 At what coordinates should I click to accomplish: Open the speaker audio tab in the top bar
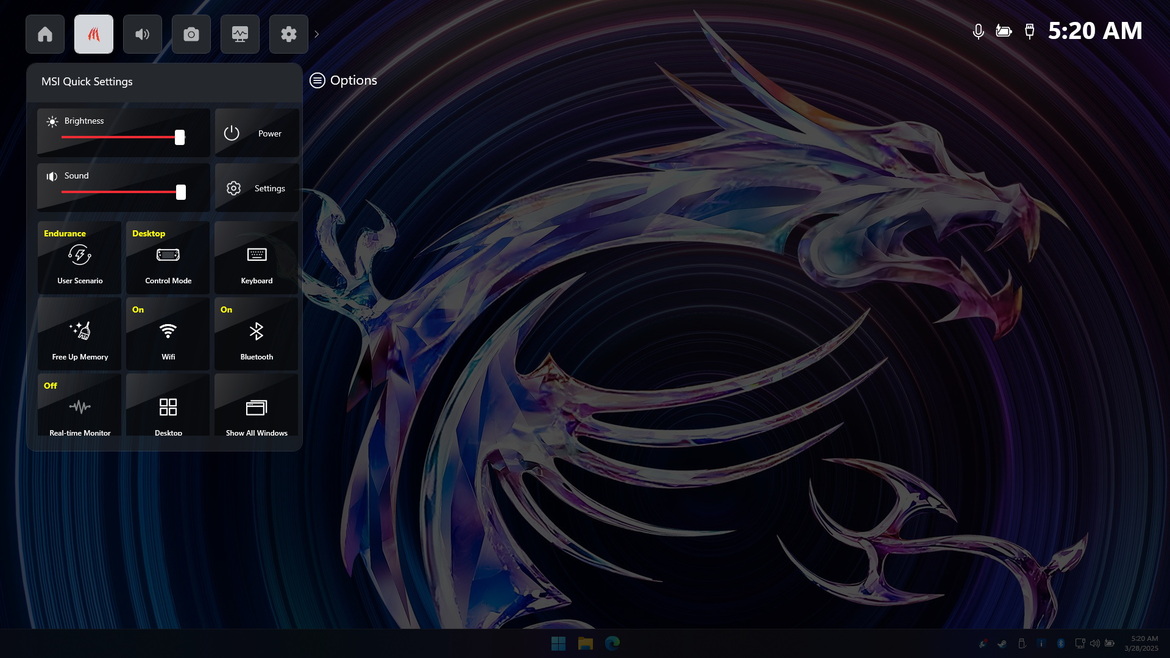[143, 34]
